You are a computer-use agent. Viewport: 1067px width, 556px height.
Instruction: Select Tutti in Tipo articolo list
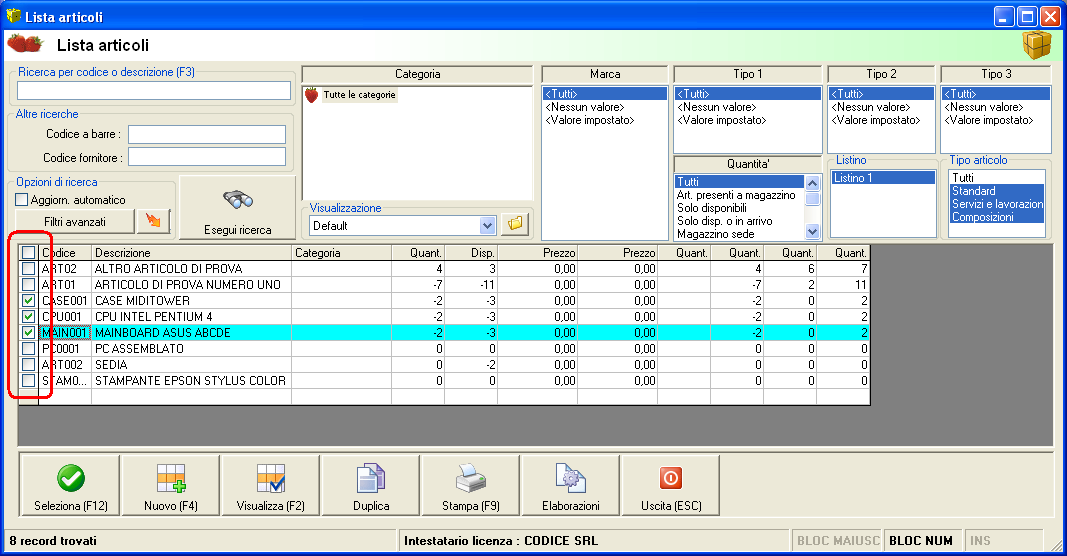tap(997, 178)
